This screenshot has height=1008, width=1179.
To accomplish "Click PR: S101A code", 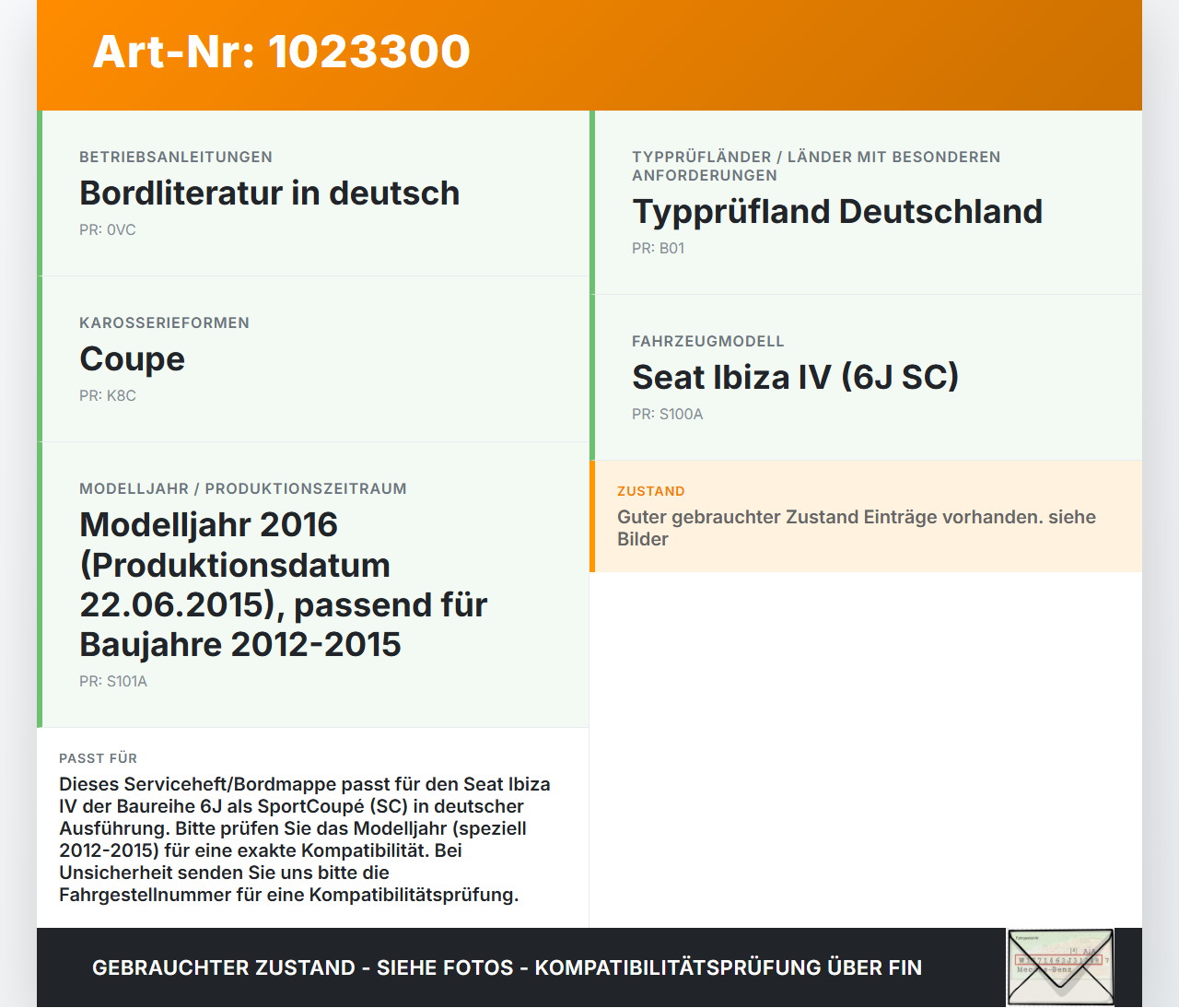I will (x=113, y=681).
